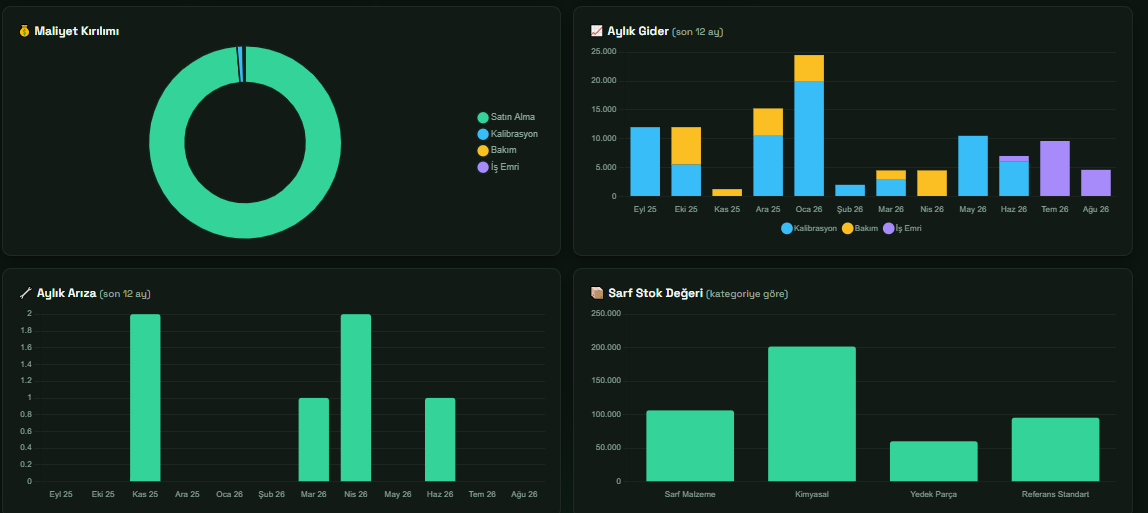Viewport: 1148px width, 513px height.
Task: Click the purple İş Emri swatch in doughnut legend
Action: 482,168
